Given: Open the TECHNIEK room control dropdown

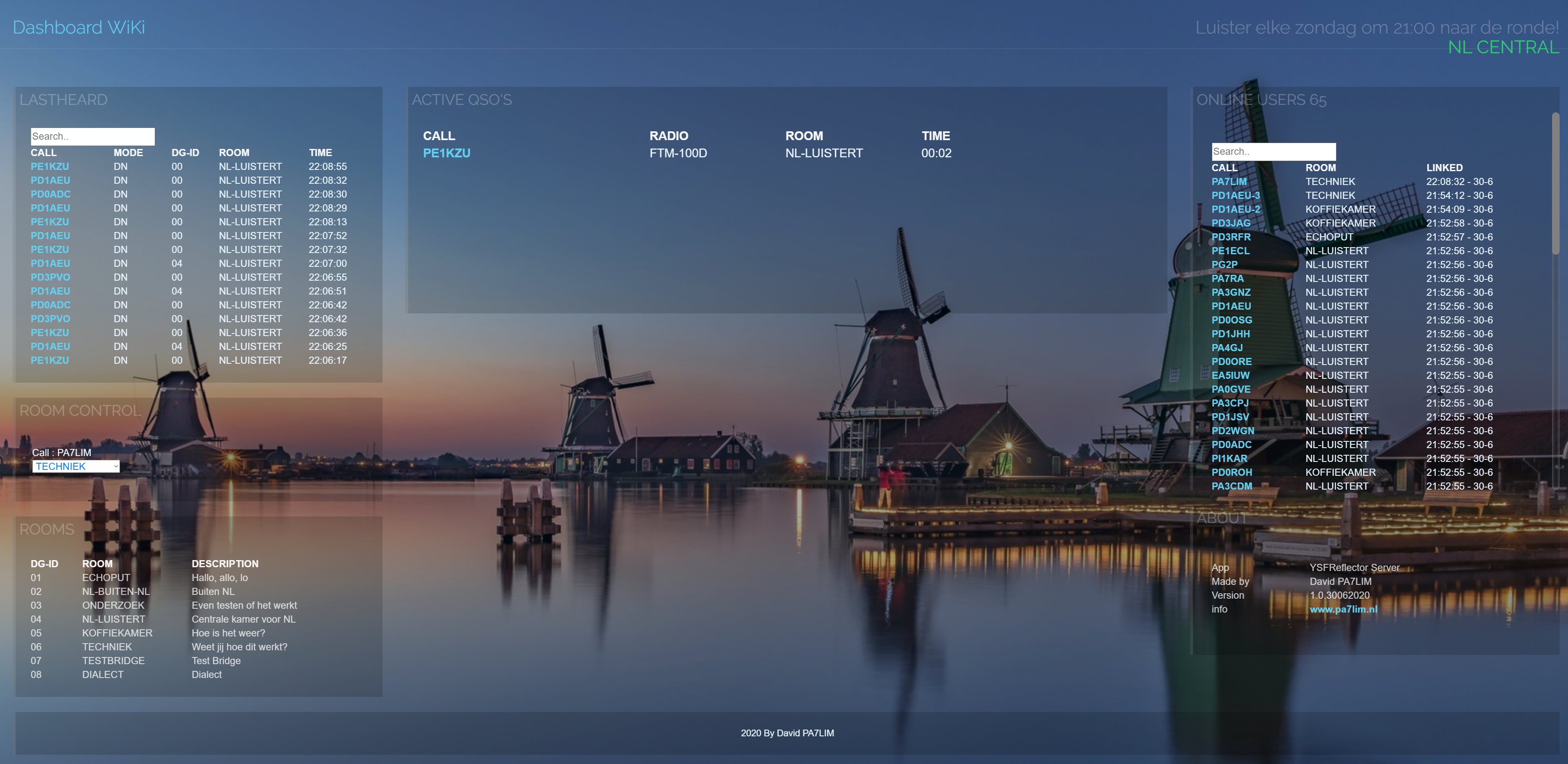Looking at the screenshot, I should tap(76, 466).
